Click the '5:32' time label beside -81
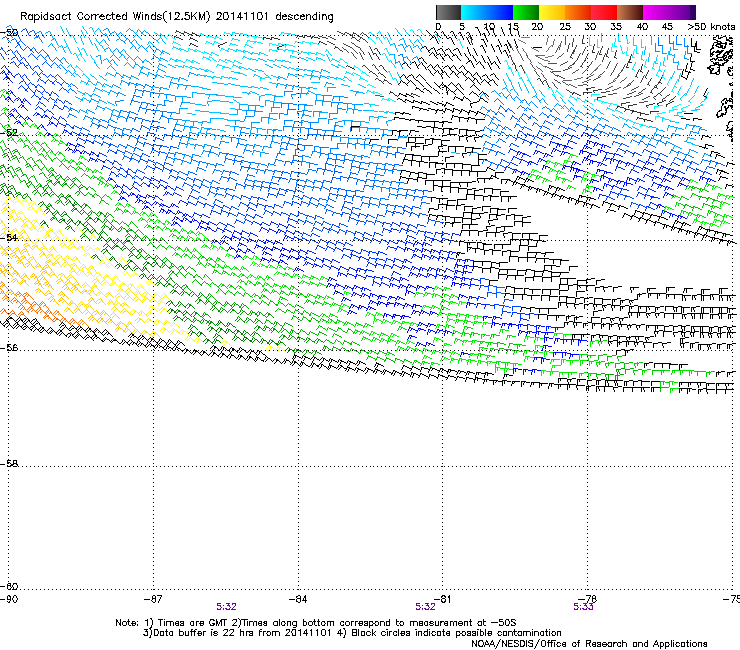 click(425, 607)
